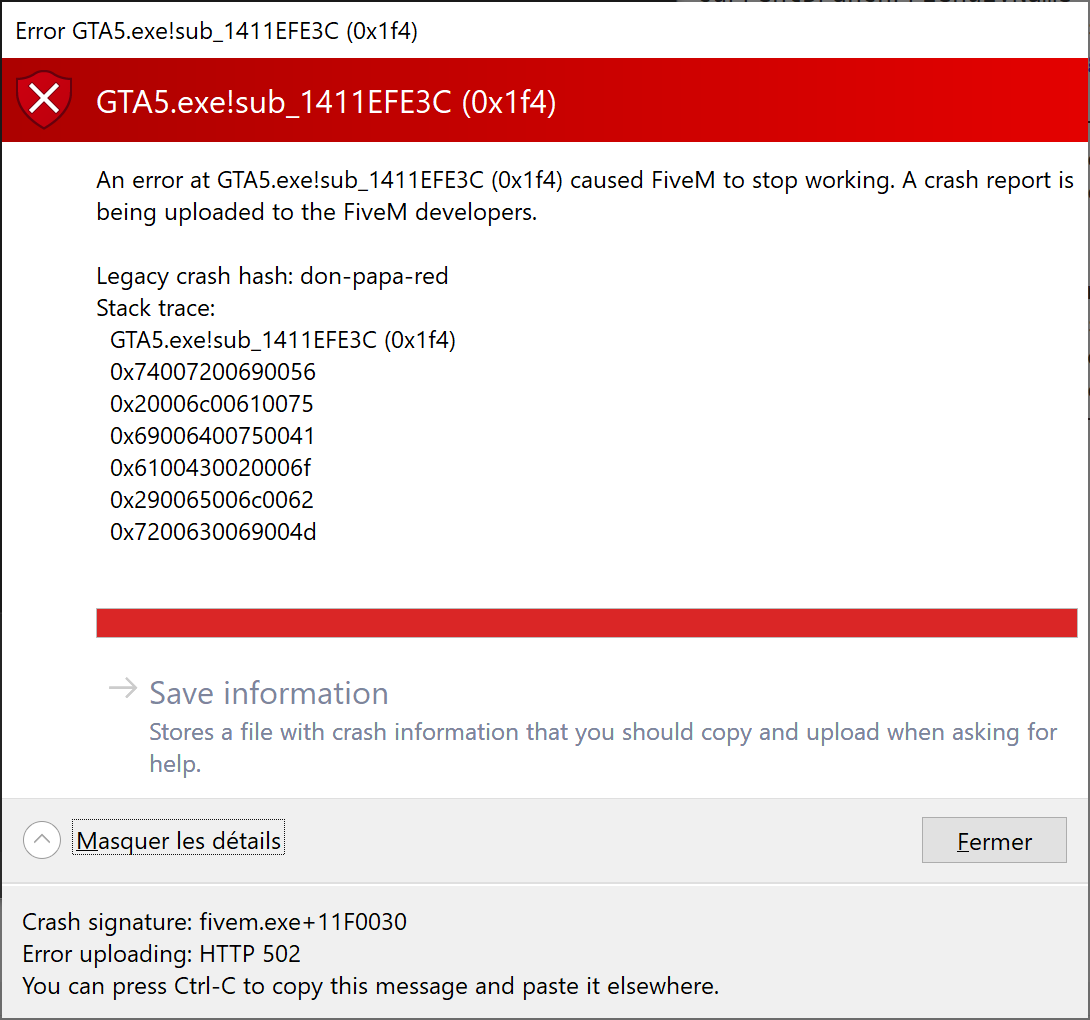Click the red upload progress bar
The height and width of the screenshot is (1020, 1090).
587,622
